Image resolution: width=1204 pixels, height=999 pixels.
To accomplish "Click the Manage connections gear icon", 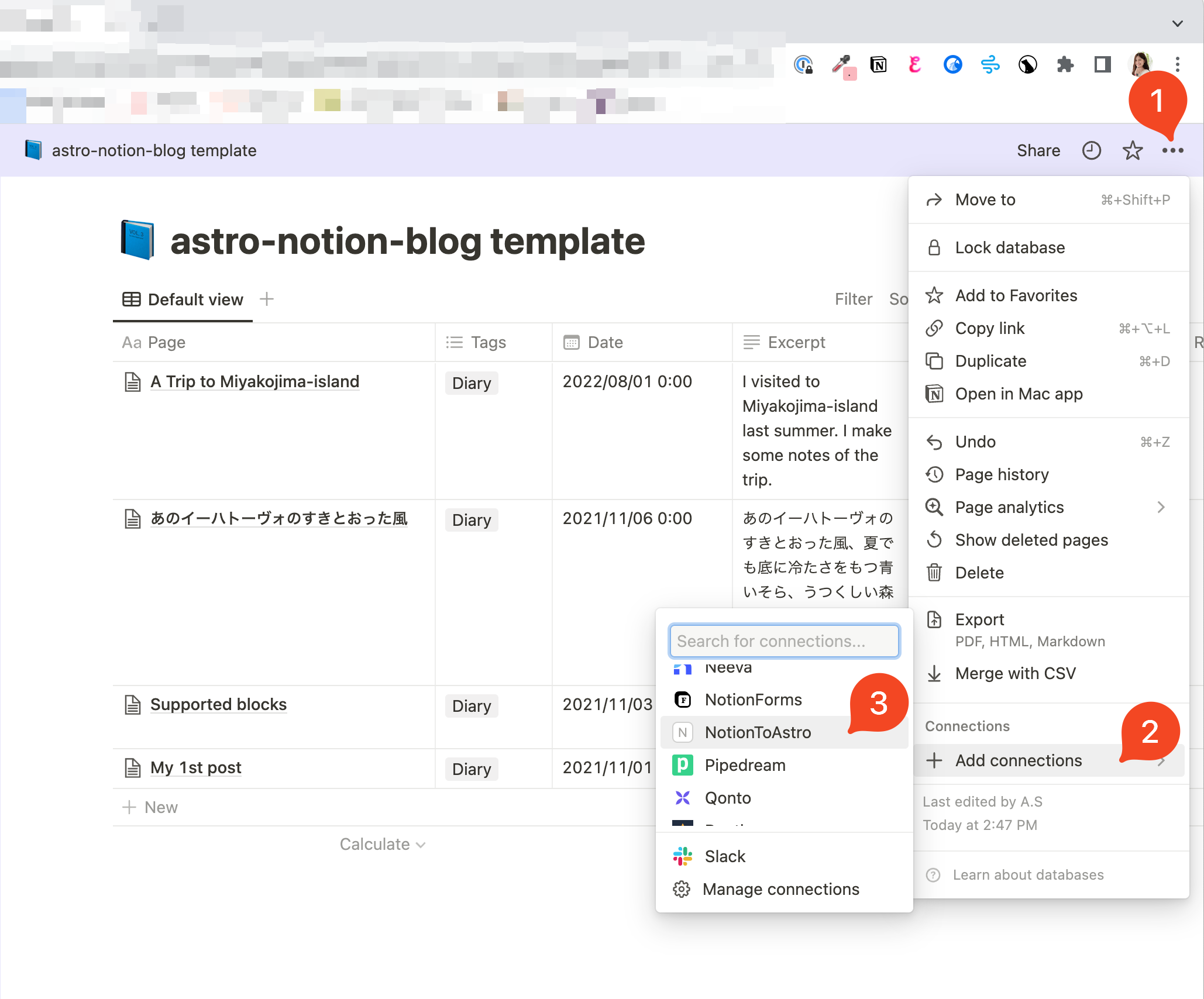I will point(682,889).
